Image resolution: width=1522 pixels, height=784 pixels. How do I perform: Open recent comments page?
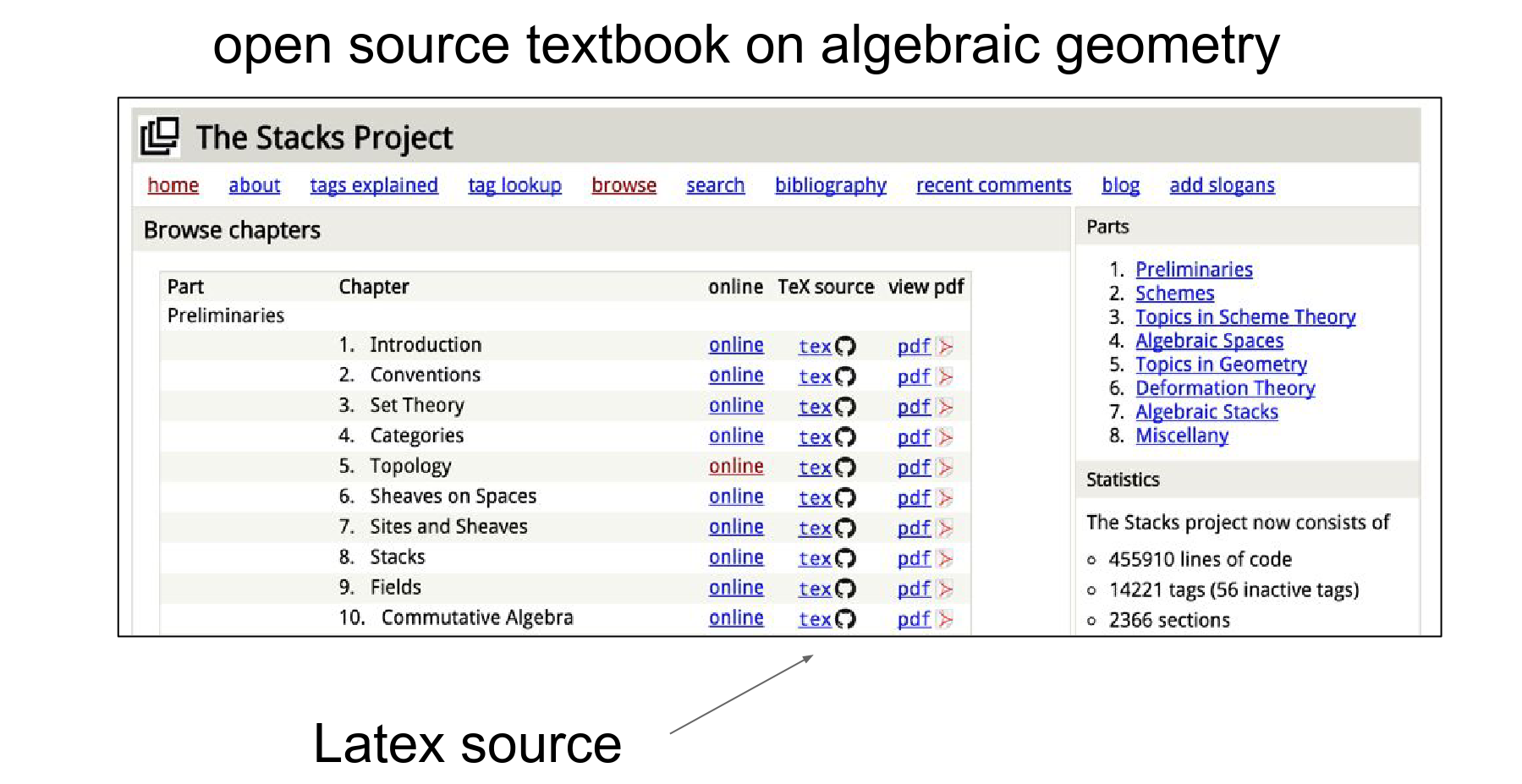point(993,185)
